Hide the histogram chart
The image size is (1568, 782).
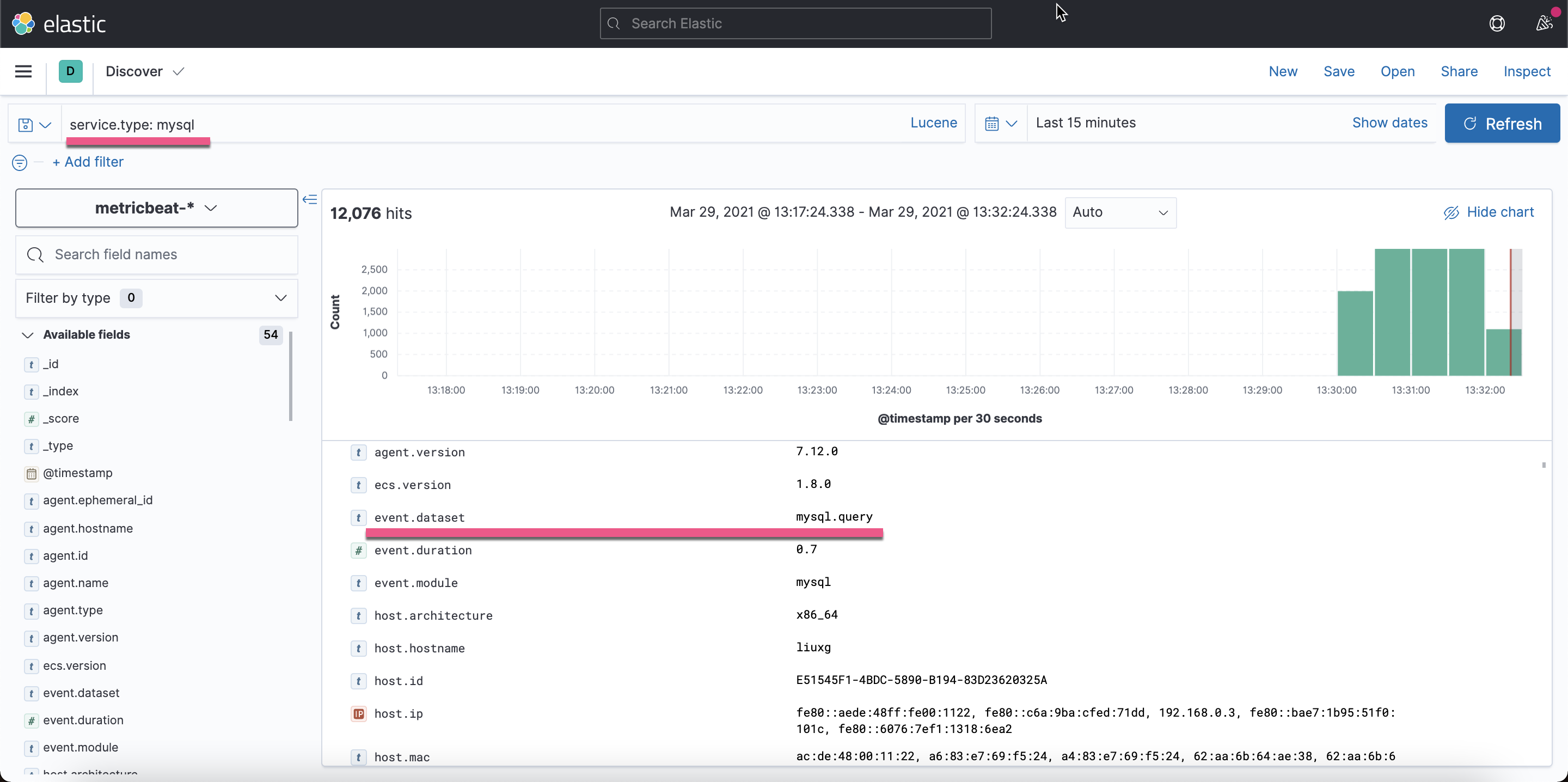click(x=1489, y=212)
